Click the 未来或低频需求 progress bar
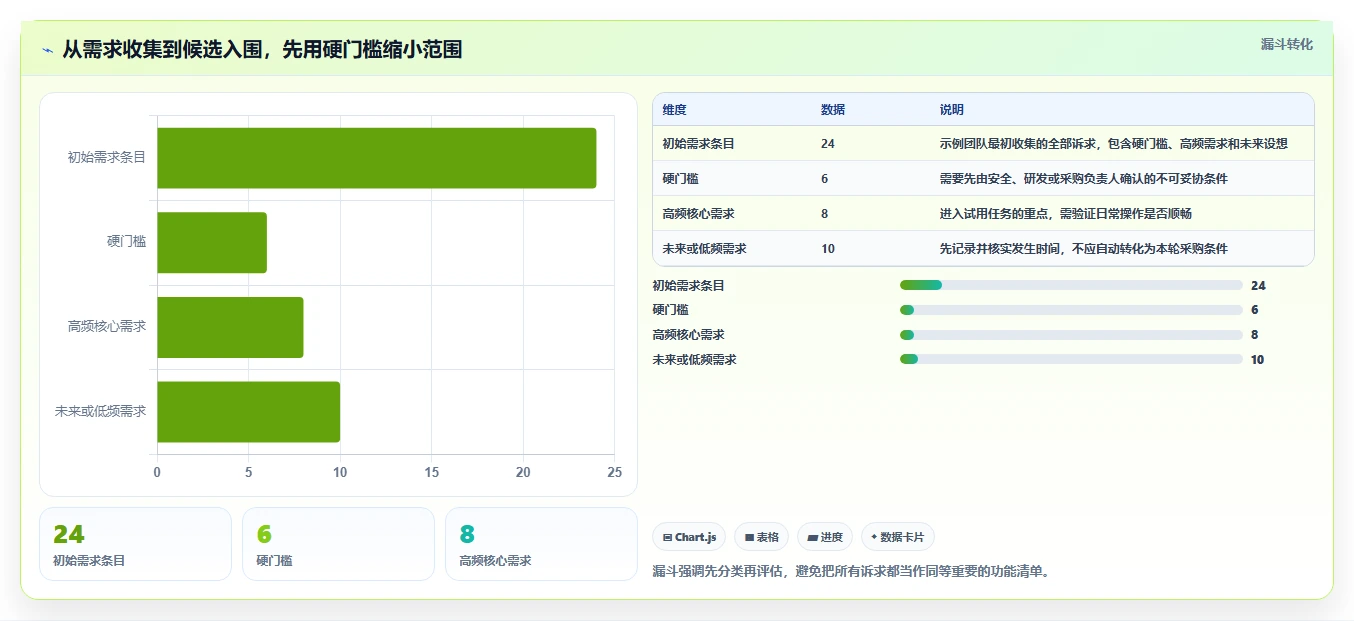Viewport: 1354px width, 621px height. tap(1071, 359)
